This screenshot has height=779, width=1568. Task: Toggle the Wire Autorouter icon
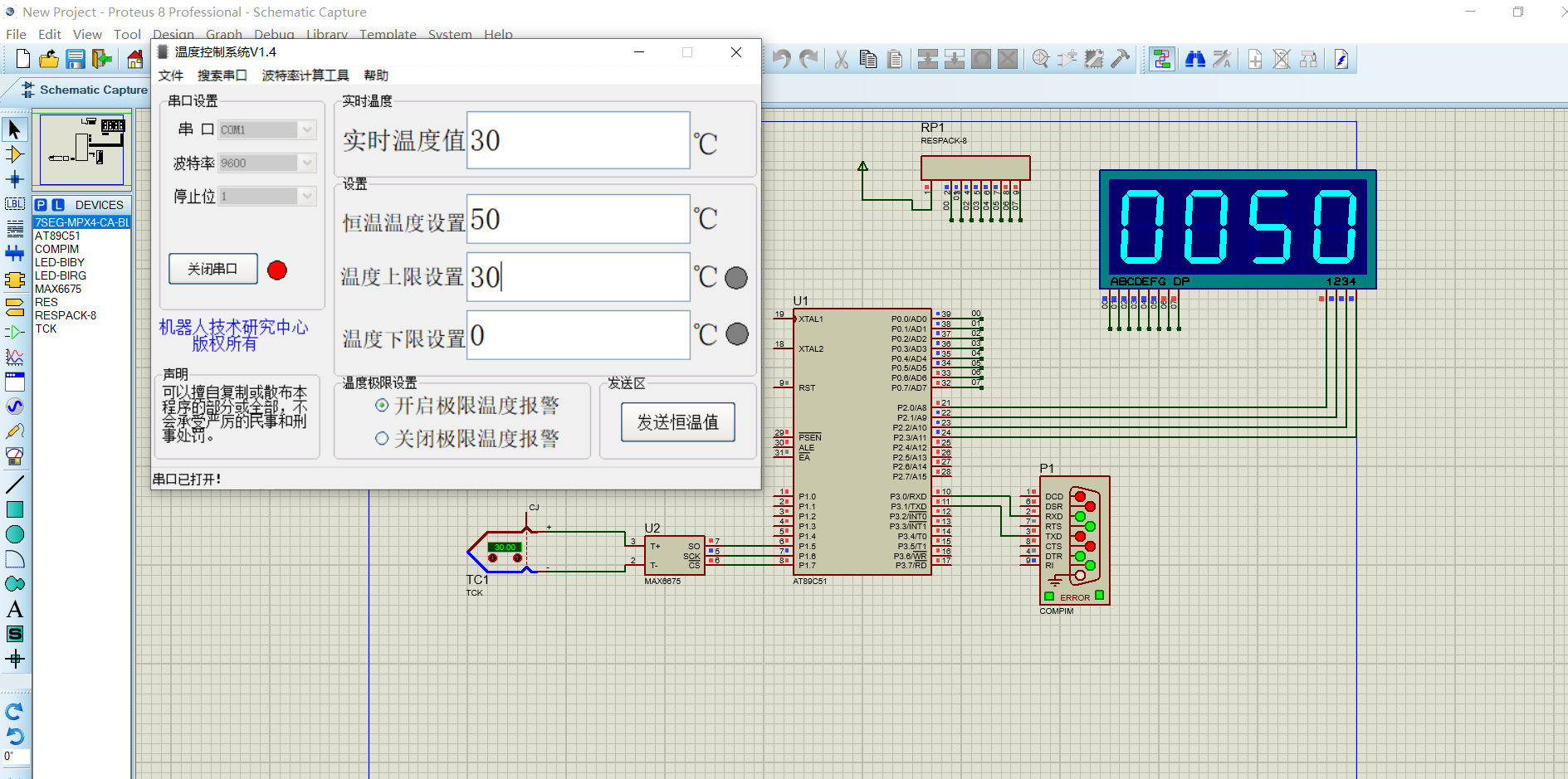tap(1162, 59)
